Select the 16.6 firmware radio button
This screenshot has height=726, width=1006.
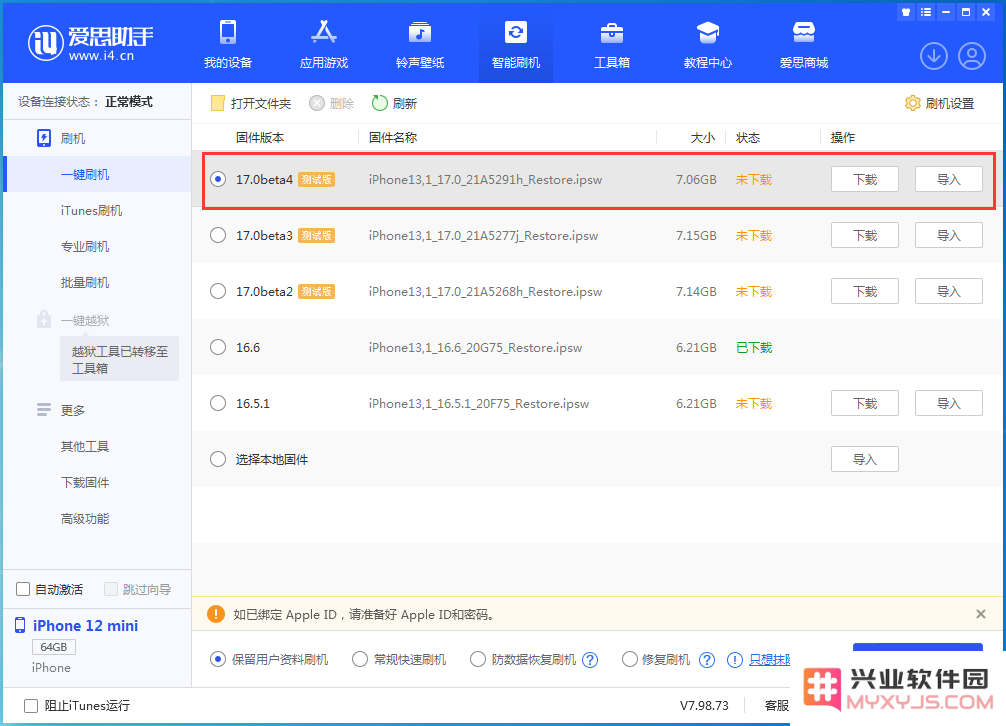(x=218, y=348)
